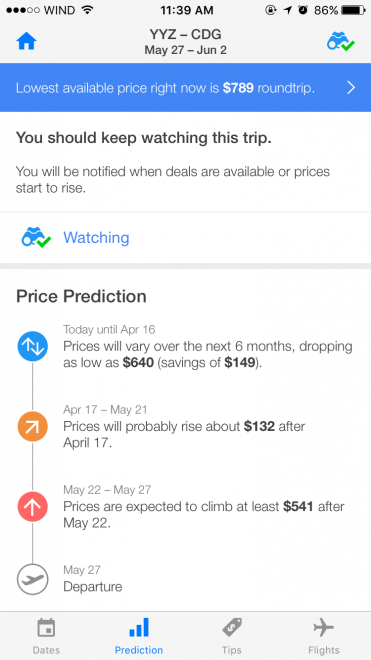Open the $789 roundtrip price banner

pyautogui.click(x=185, y=88)
